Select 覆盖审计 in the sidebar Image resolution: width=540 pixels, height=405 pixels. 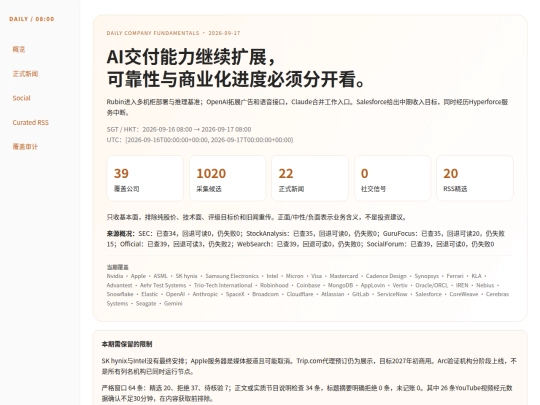point(25,147)
